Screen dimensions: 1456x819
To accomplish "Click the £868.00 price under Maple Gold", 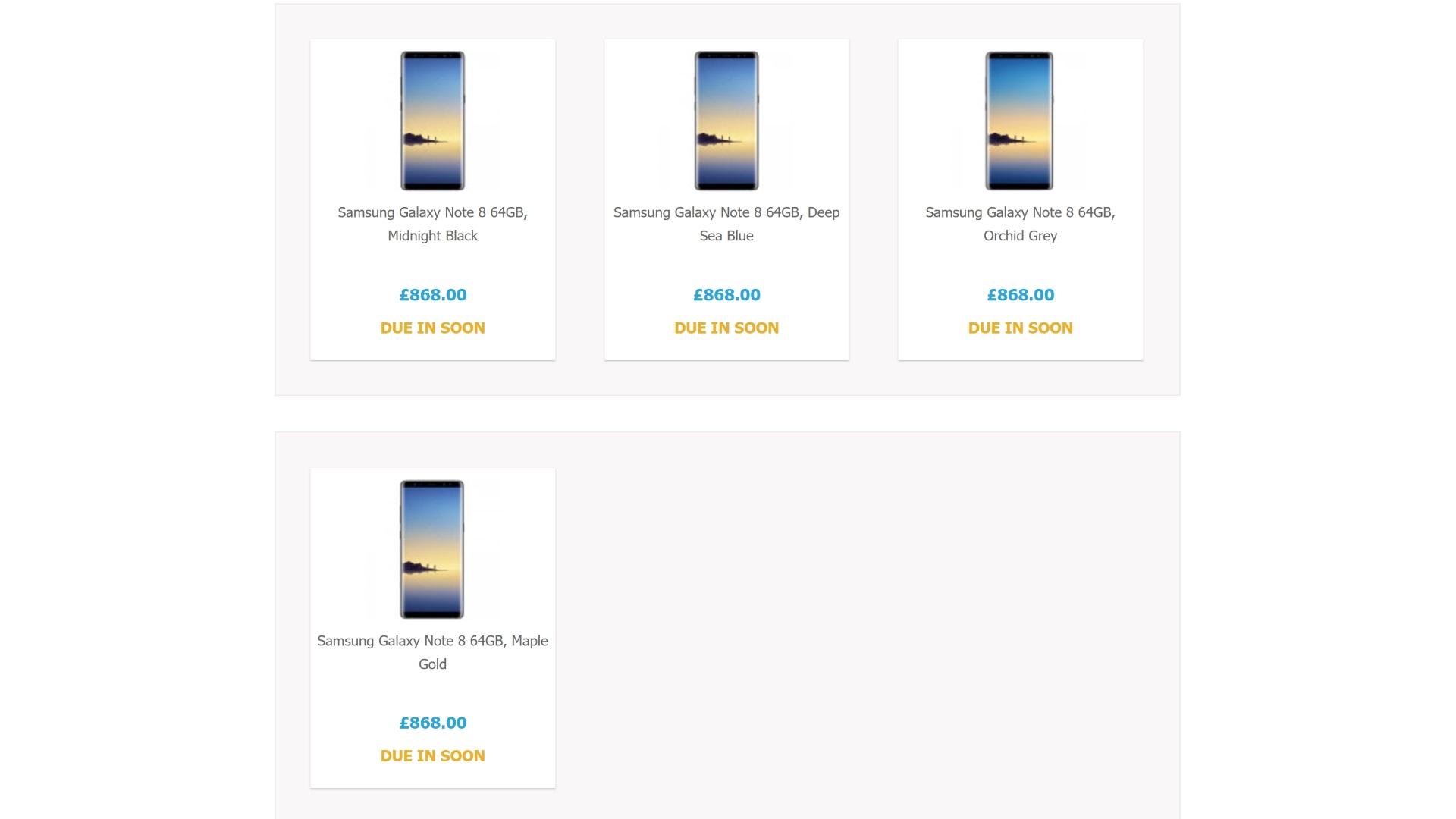I will pos(433,723).
